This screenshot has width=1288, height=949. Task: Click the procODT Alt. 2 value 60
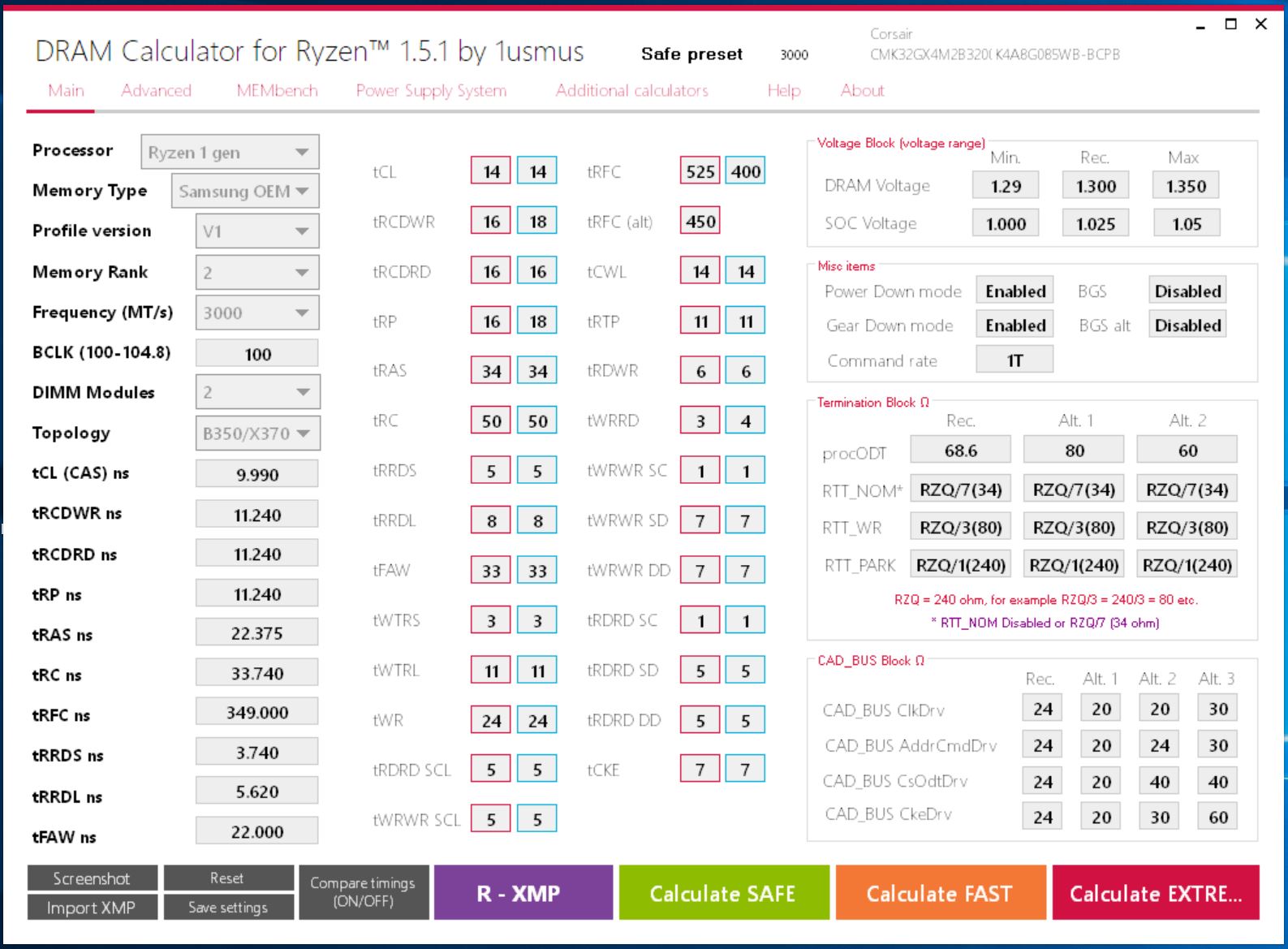[1187, 450]
